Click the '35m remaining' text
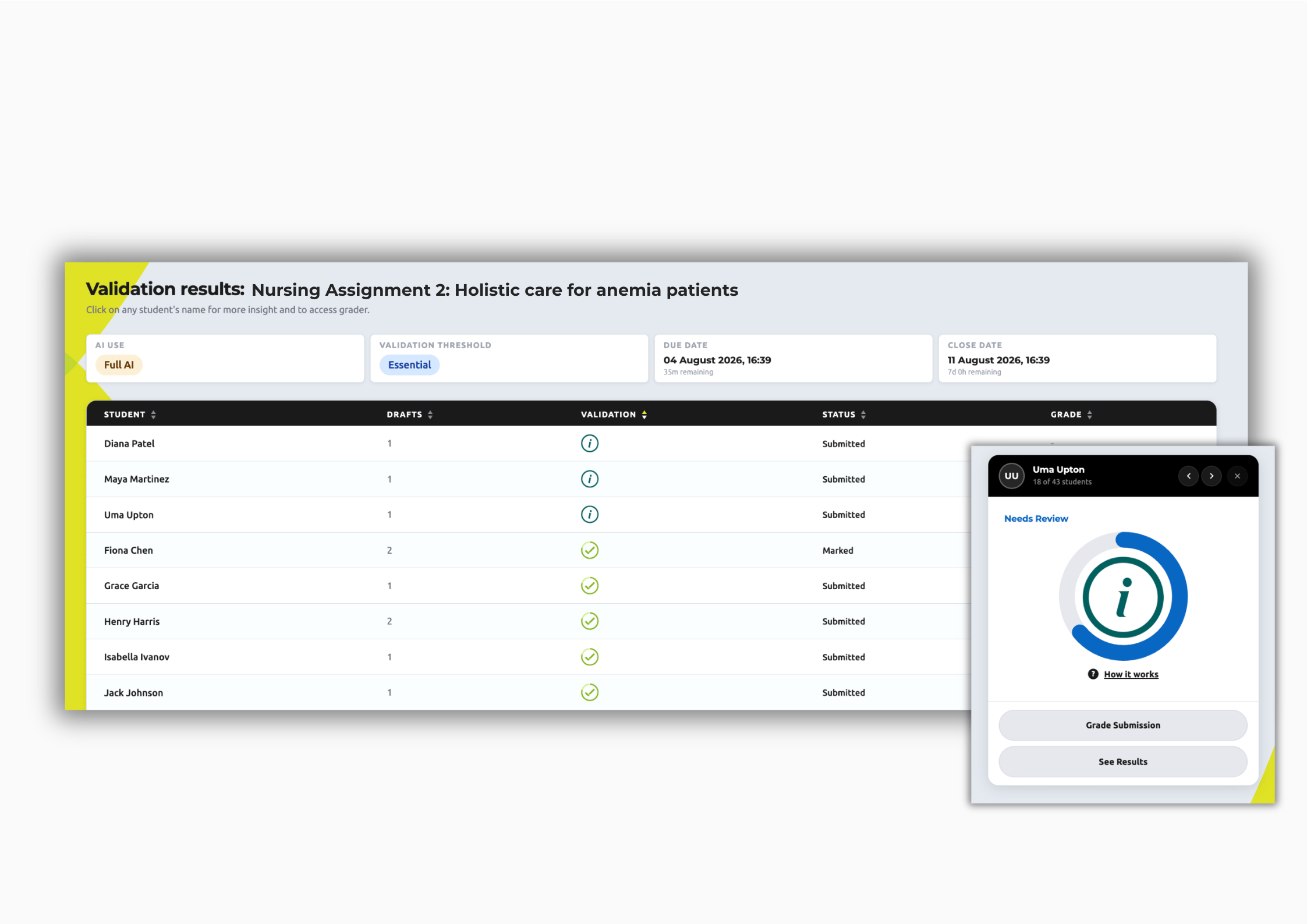Image resolution: width=1307 pixels, height=924 pixels. 688,372
